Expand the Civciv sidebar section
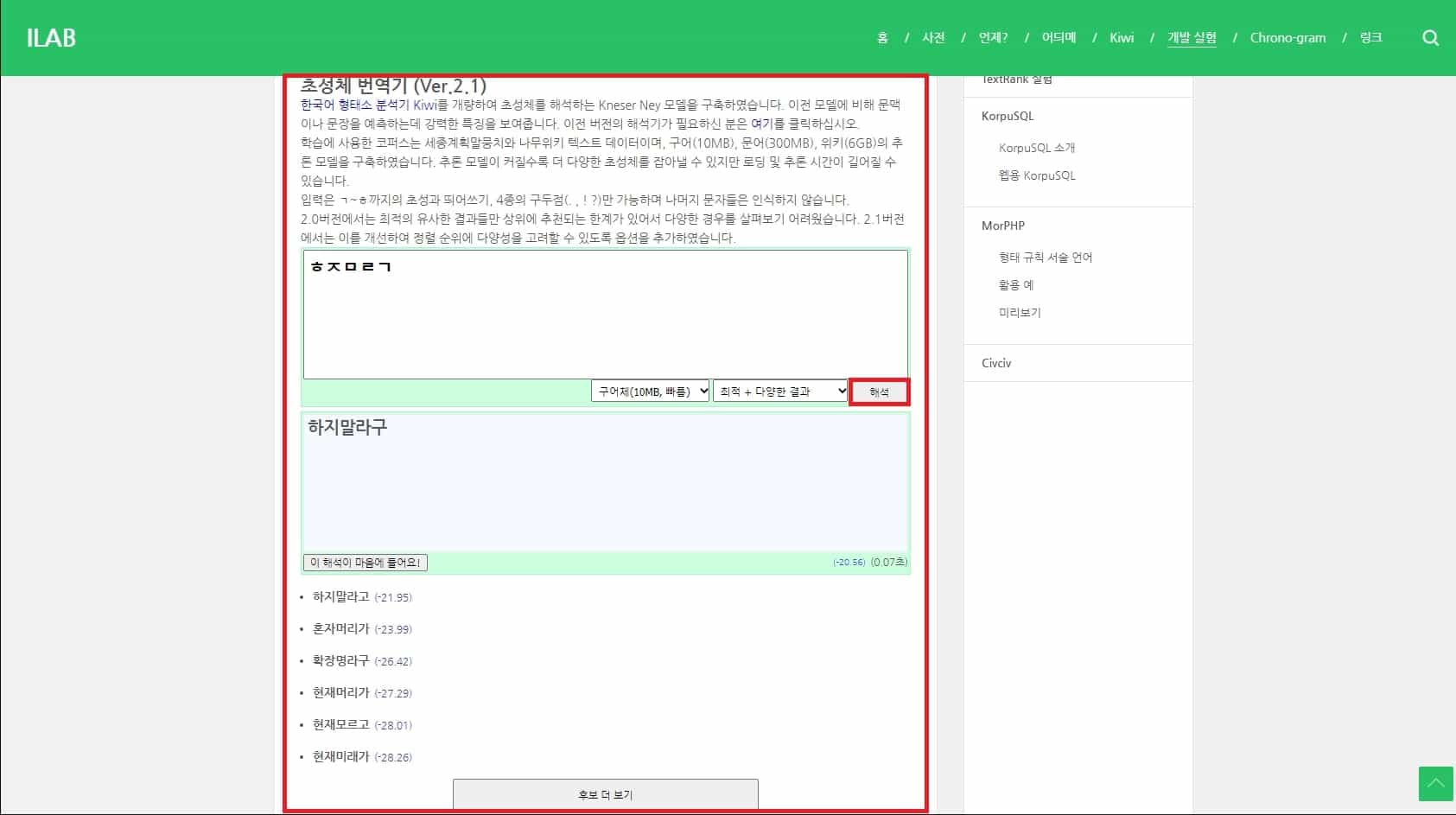The width and height of the screenshot is (1456, 815). [x=995, y=363]
